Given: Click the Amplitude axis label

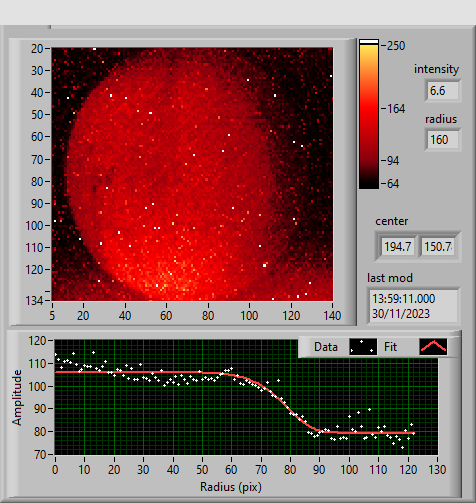Looking at the screenshot, I should (x=17, y=397).
